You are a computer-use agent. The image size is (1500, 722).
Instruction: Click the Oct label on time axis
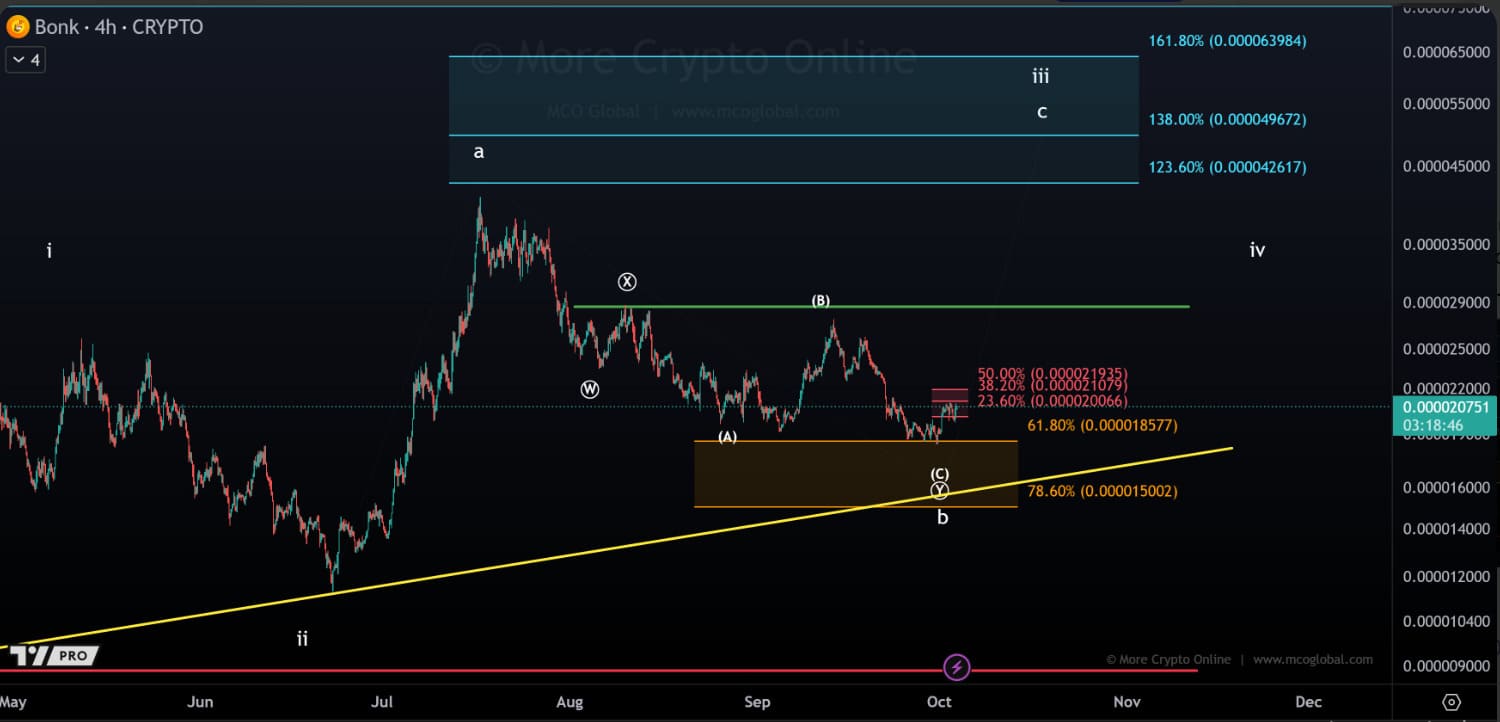pos(939,702)
